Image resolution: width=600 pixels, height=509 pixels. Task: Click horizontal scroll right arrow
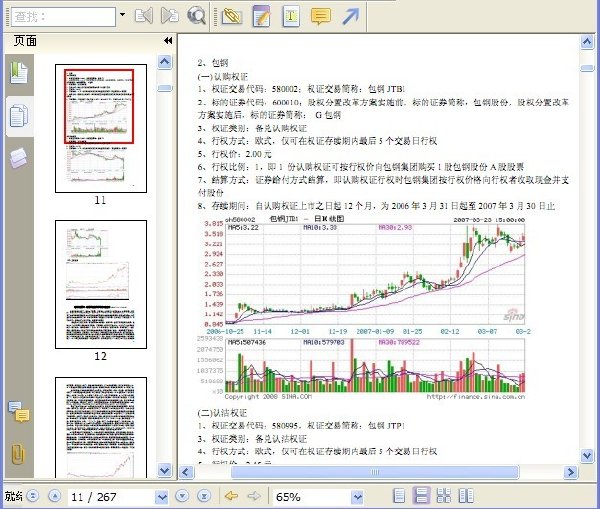pyautogui.click(x=571, y=472)
